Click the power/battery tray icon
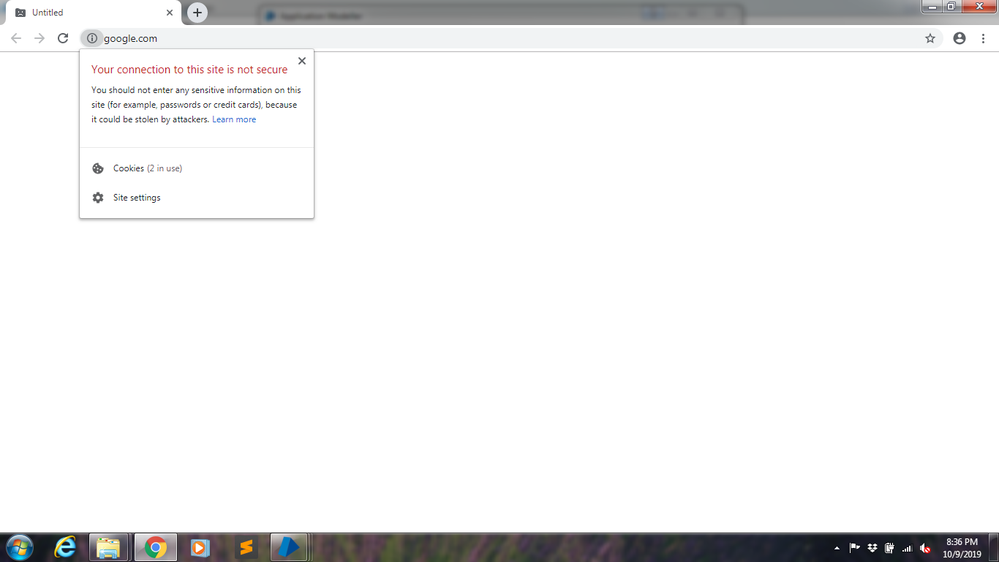Image resolution: width=999 pixels, height=562 pixels. (889, 548)
